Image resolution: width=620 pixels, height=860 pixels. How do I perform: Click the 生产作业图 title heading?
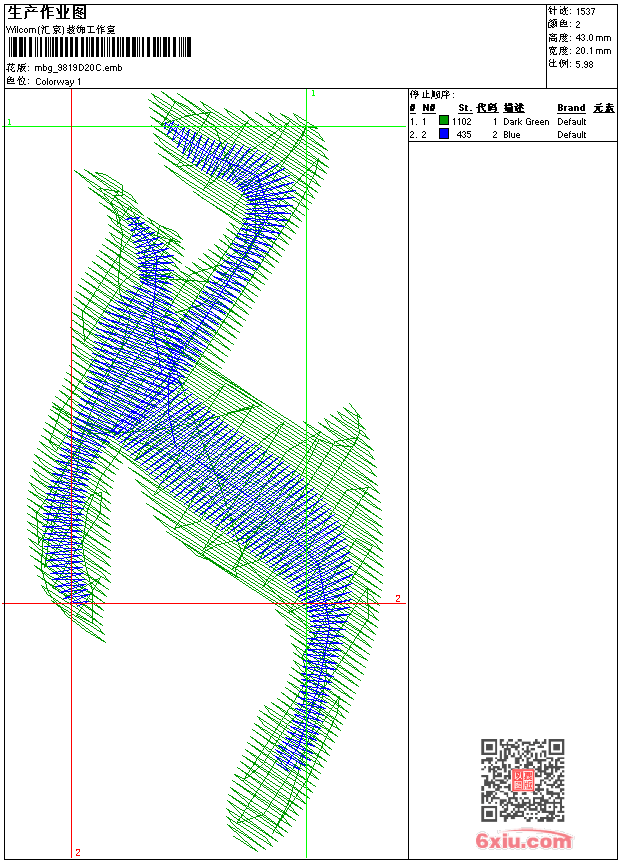(x=46, y=12)
